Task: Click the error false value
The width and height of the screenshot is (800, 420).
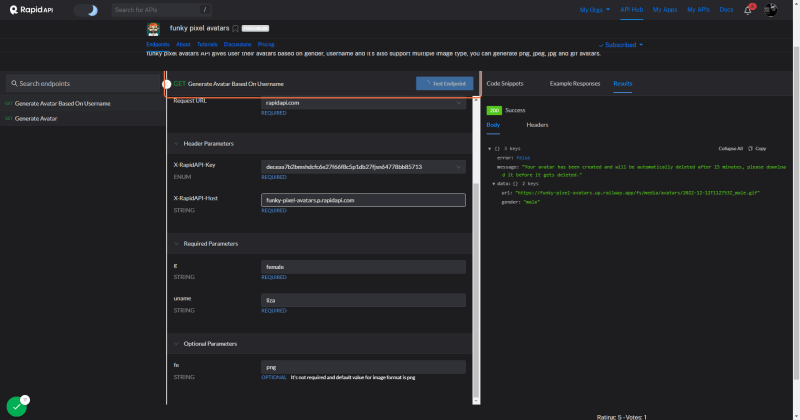Action: pos(523,158)
